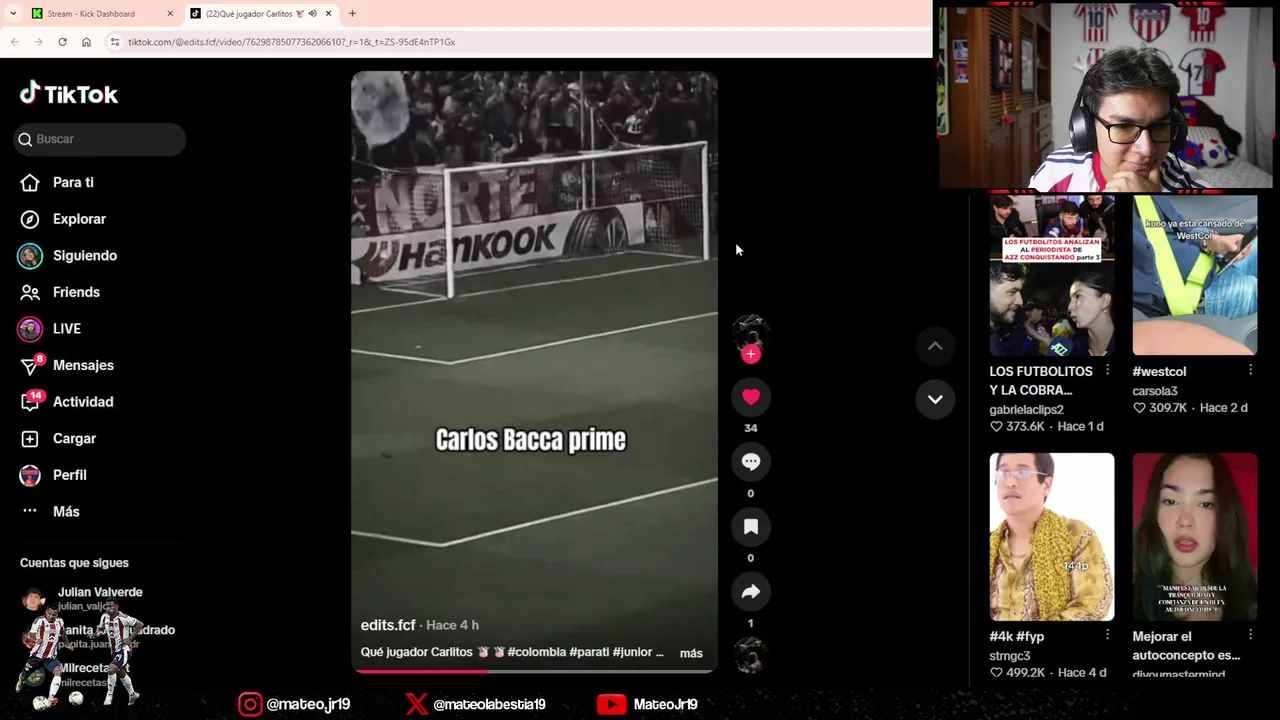Click the Buscar search field

pyautogui.click(x=100, y=139)
